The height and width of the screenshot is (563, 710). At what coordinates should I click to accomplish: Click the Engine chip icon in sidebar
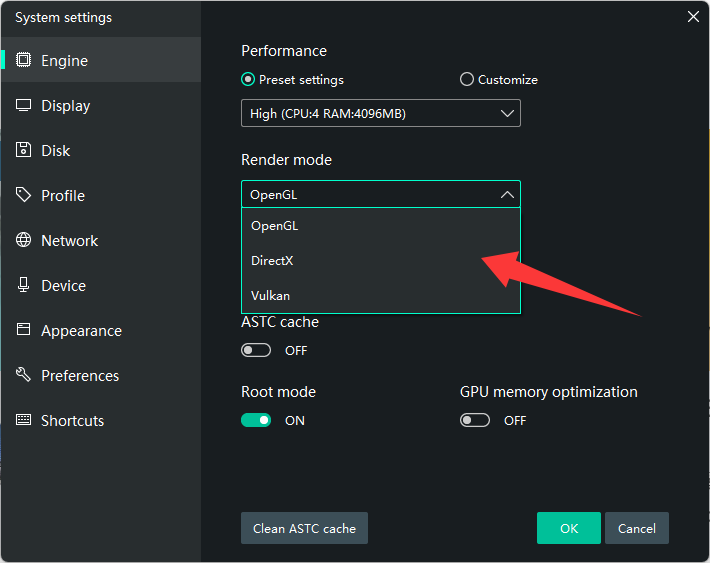(x=24, y=60)
